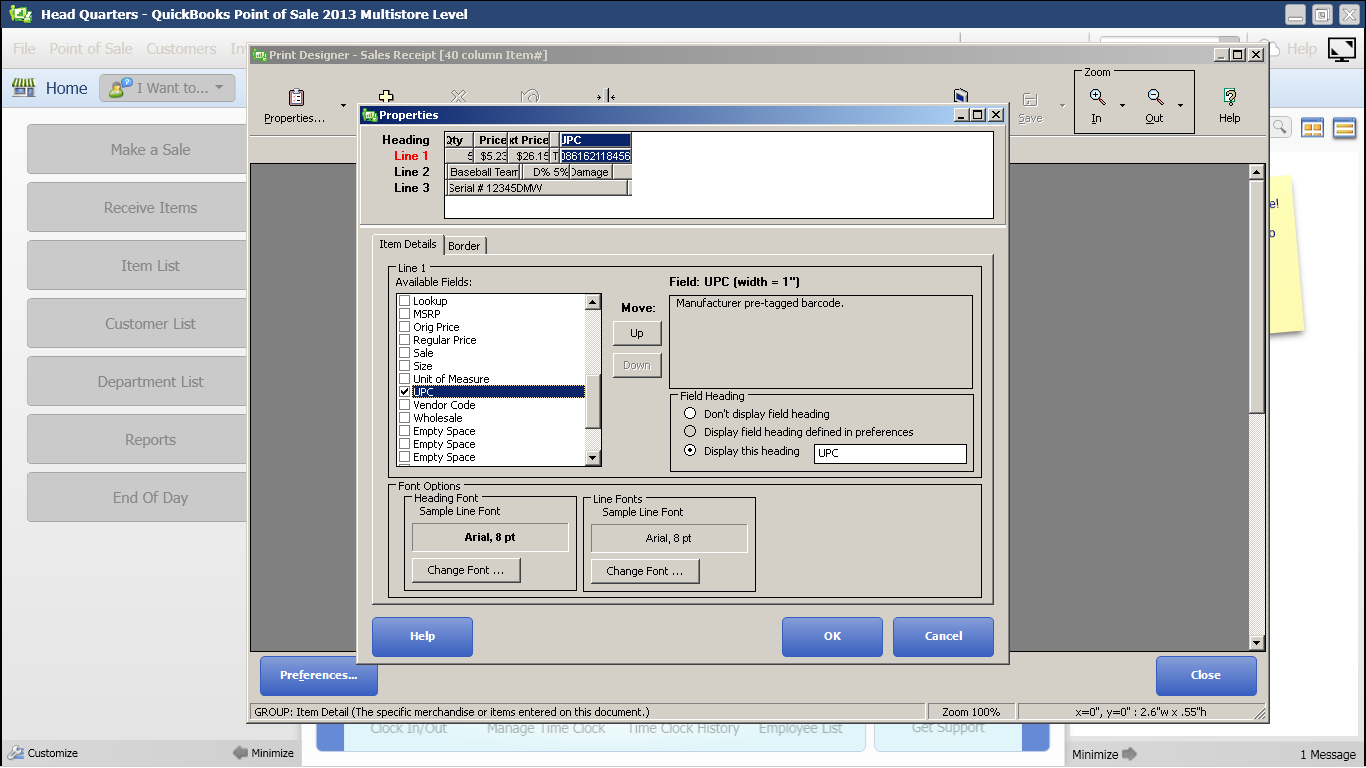Expand the Save dropdown arrow
1366x768 pixels.
1063,105
